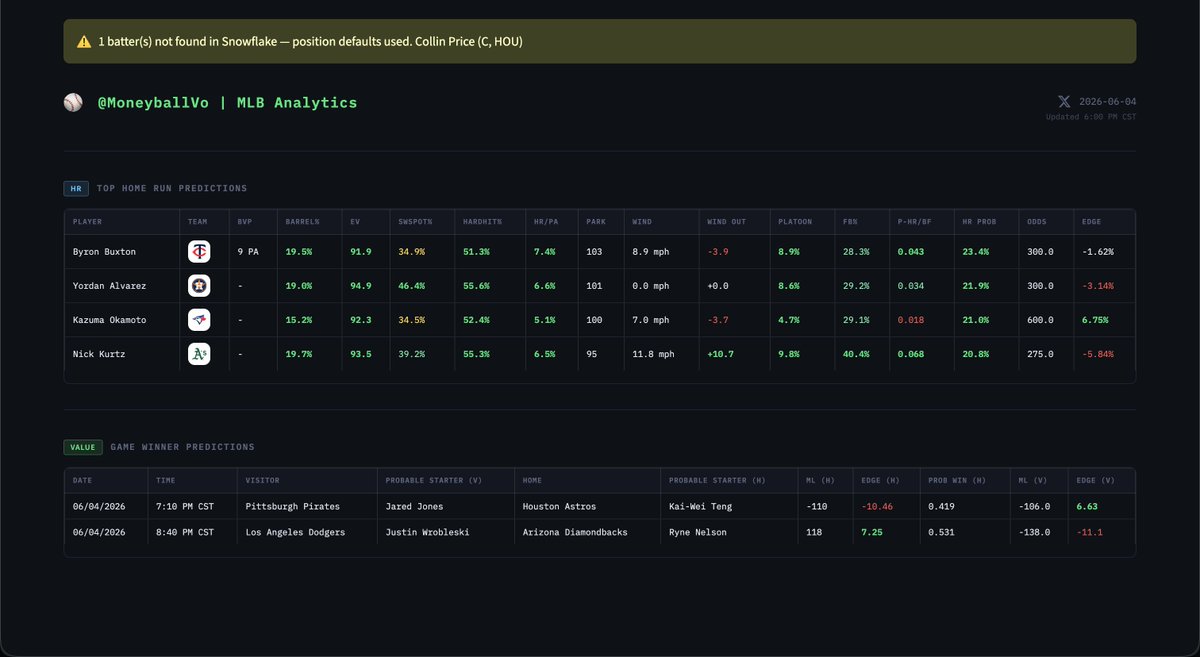Viewport: 1200px width, 657px height.
Task: Click Okamoto's 6.75% edge value
Action: [1094, 320]
